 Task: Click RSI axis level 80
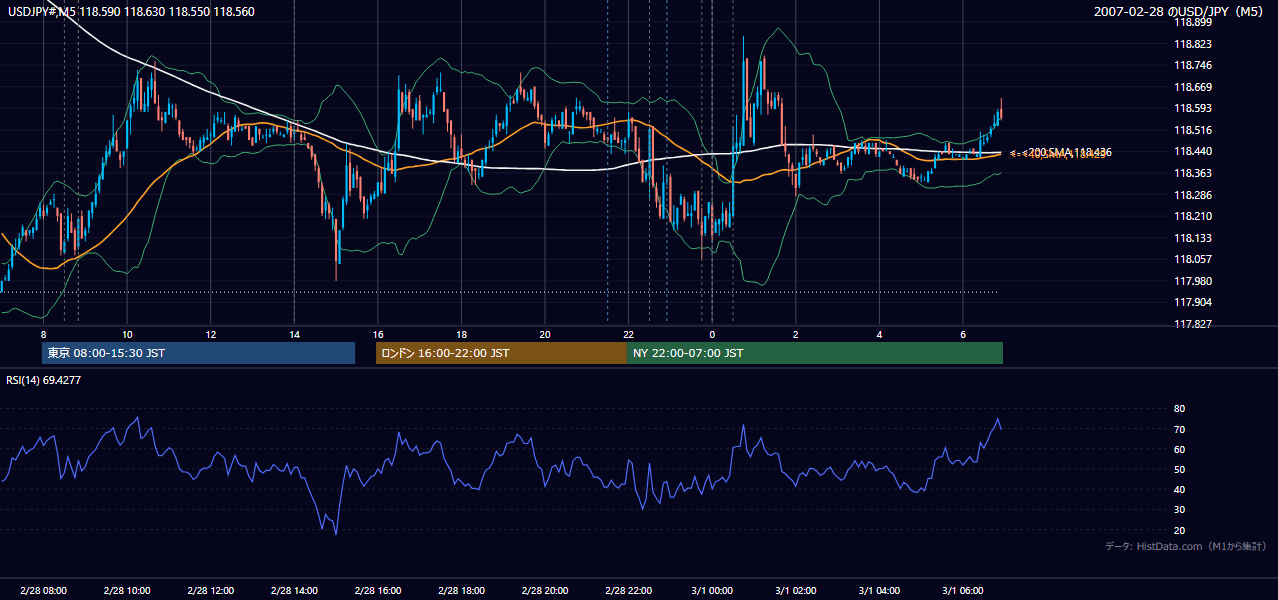coord(1179,409)
